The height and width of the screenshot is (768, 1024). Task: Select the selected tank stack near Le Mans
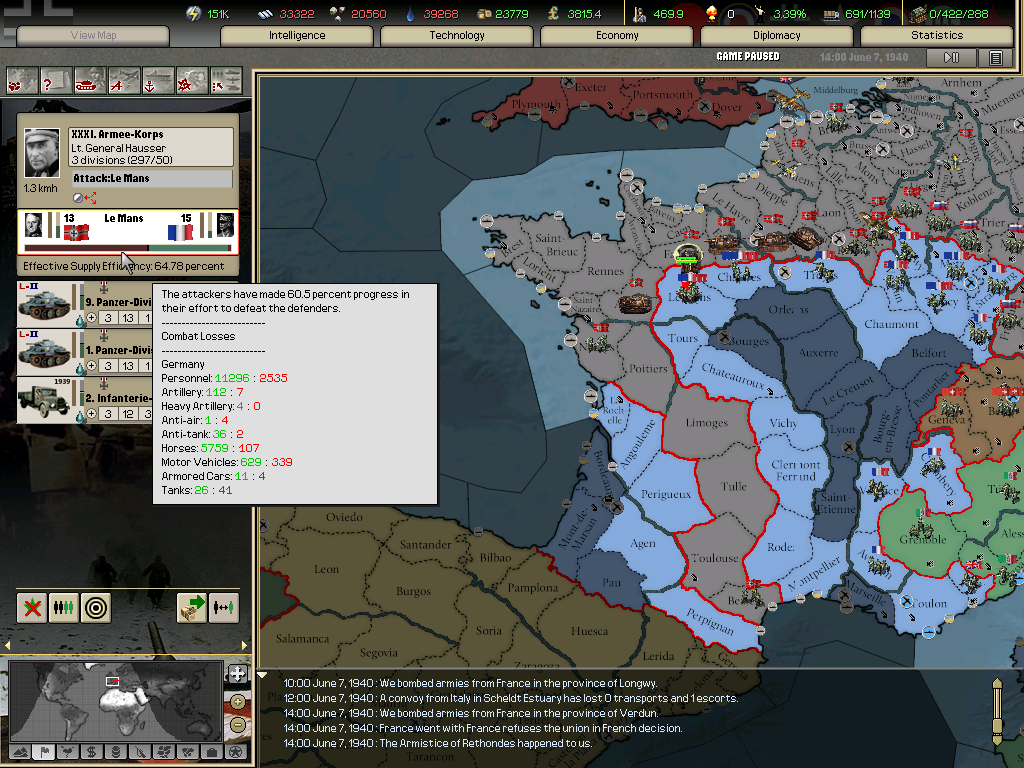click(688, 259)
